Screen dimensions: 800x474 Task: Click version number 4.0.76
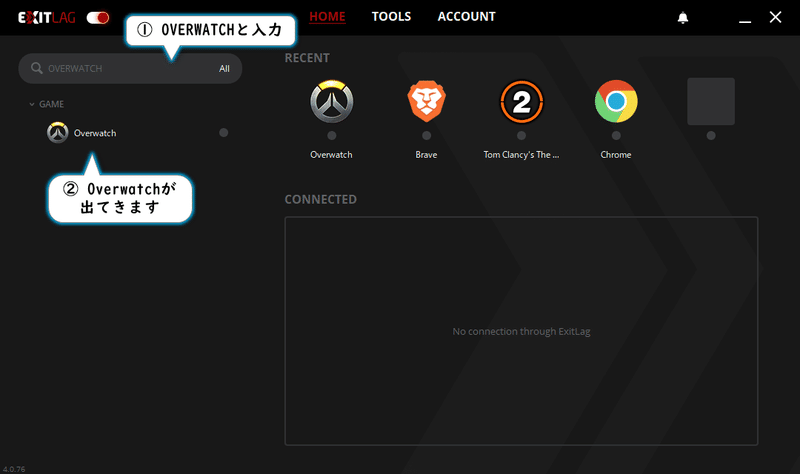tap(14, 469)
